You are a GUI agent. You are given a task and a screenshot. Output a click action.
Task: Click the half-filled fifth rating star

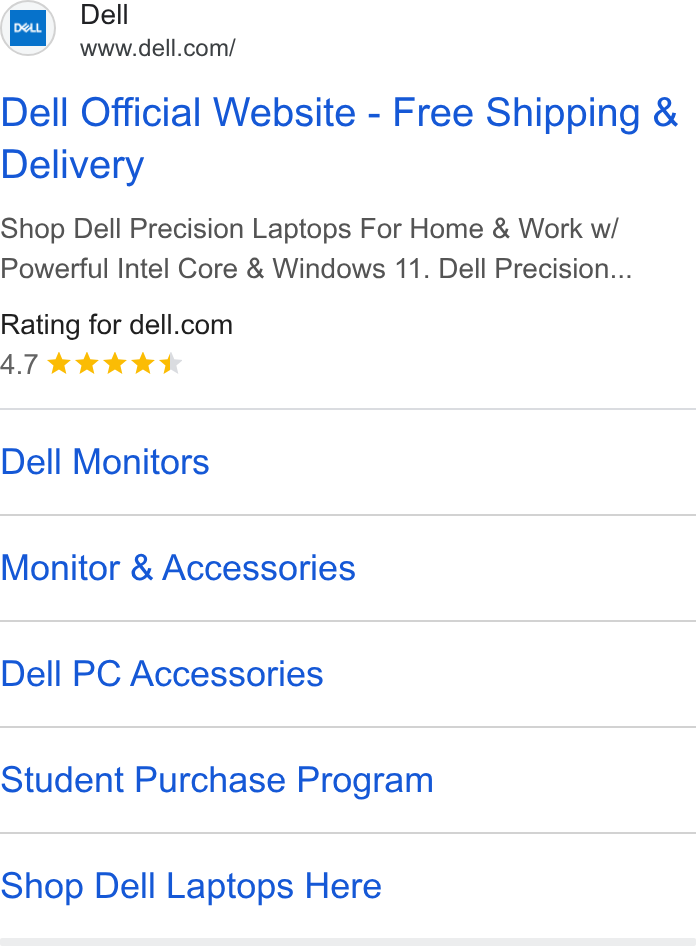pos(171,364)
